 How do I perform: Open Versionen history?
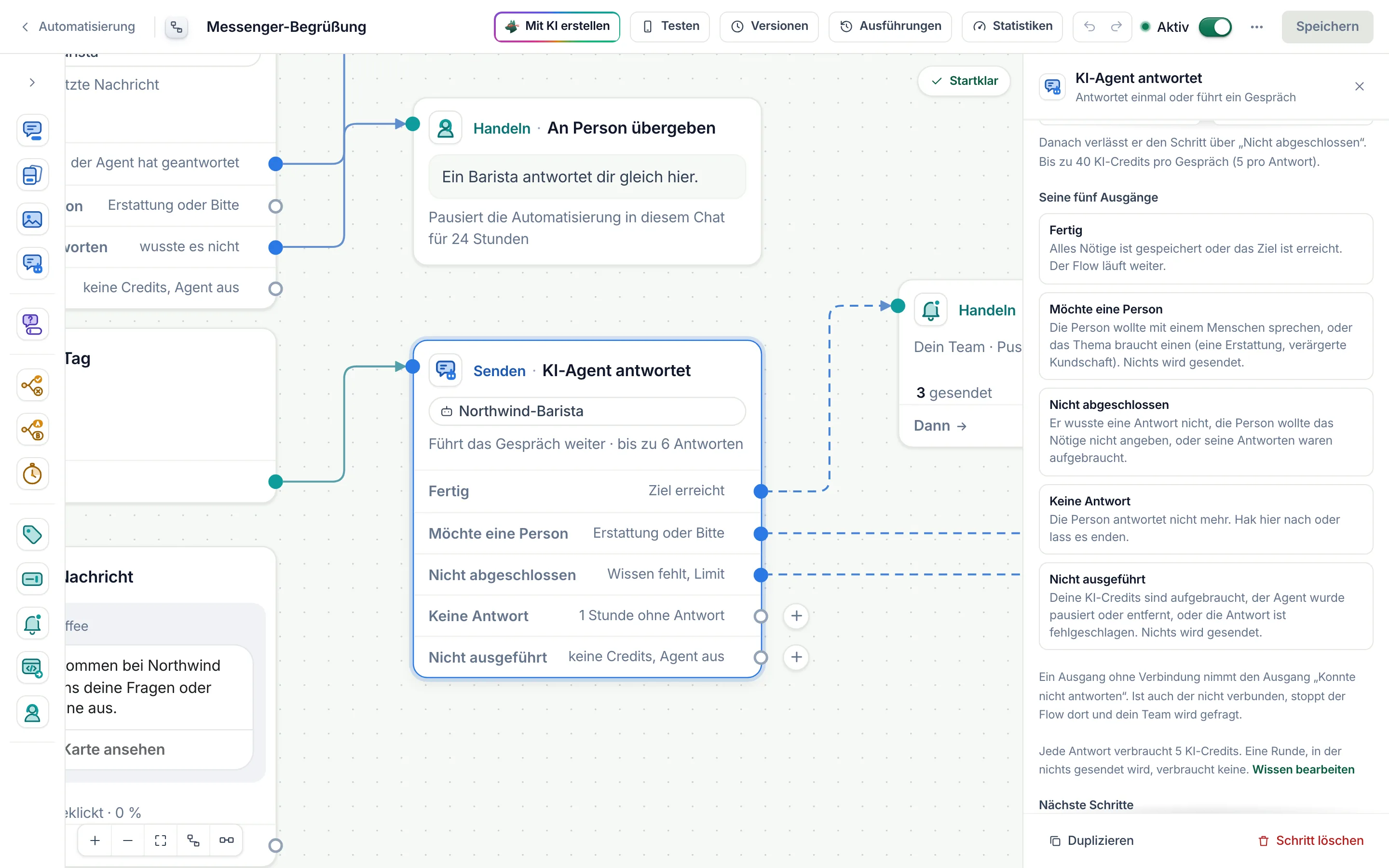[x=769, y=27]
